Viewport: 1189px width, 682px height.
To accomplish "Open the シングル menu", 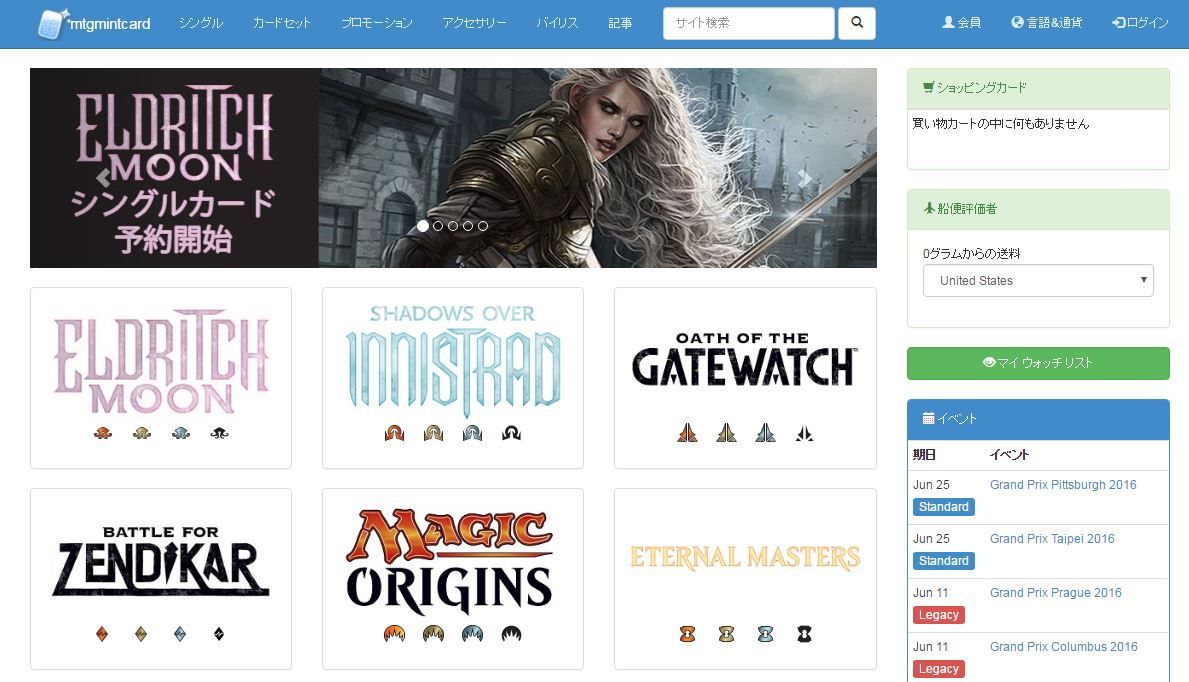I will (x=201, y=23).
